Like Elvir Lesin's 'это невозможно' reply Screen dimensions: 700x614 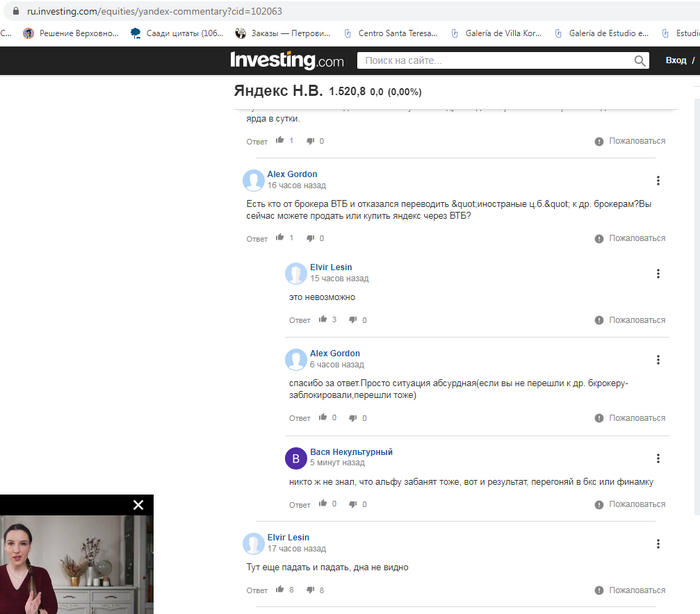click(323, 319)
